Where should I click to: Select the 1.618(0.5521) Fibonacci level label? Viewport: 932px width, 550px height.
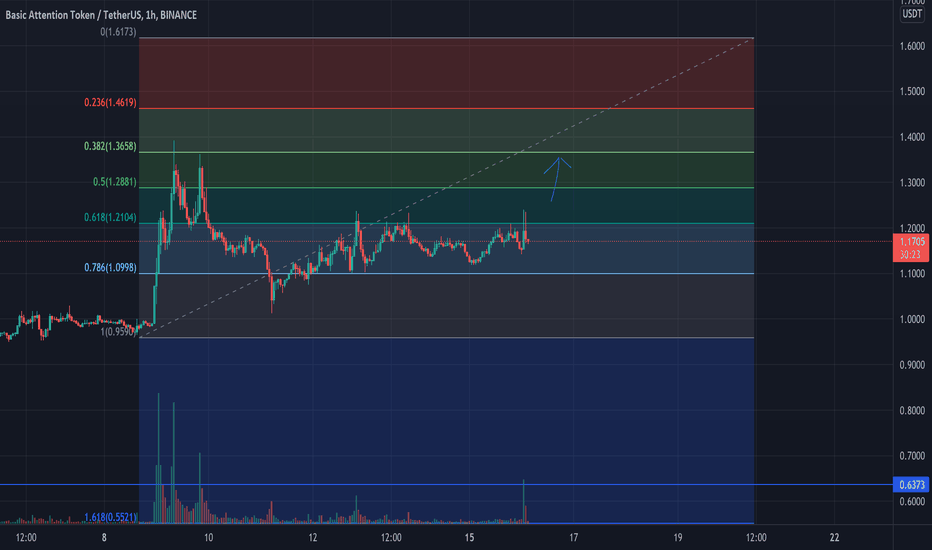pos(110,517)
